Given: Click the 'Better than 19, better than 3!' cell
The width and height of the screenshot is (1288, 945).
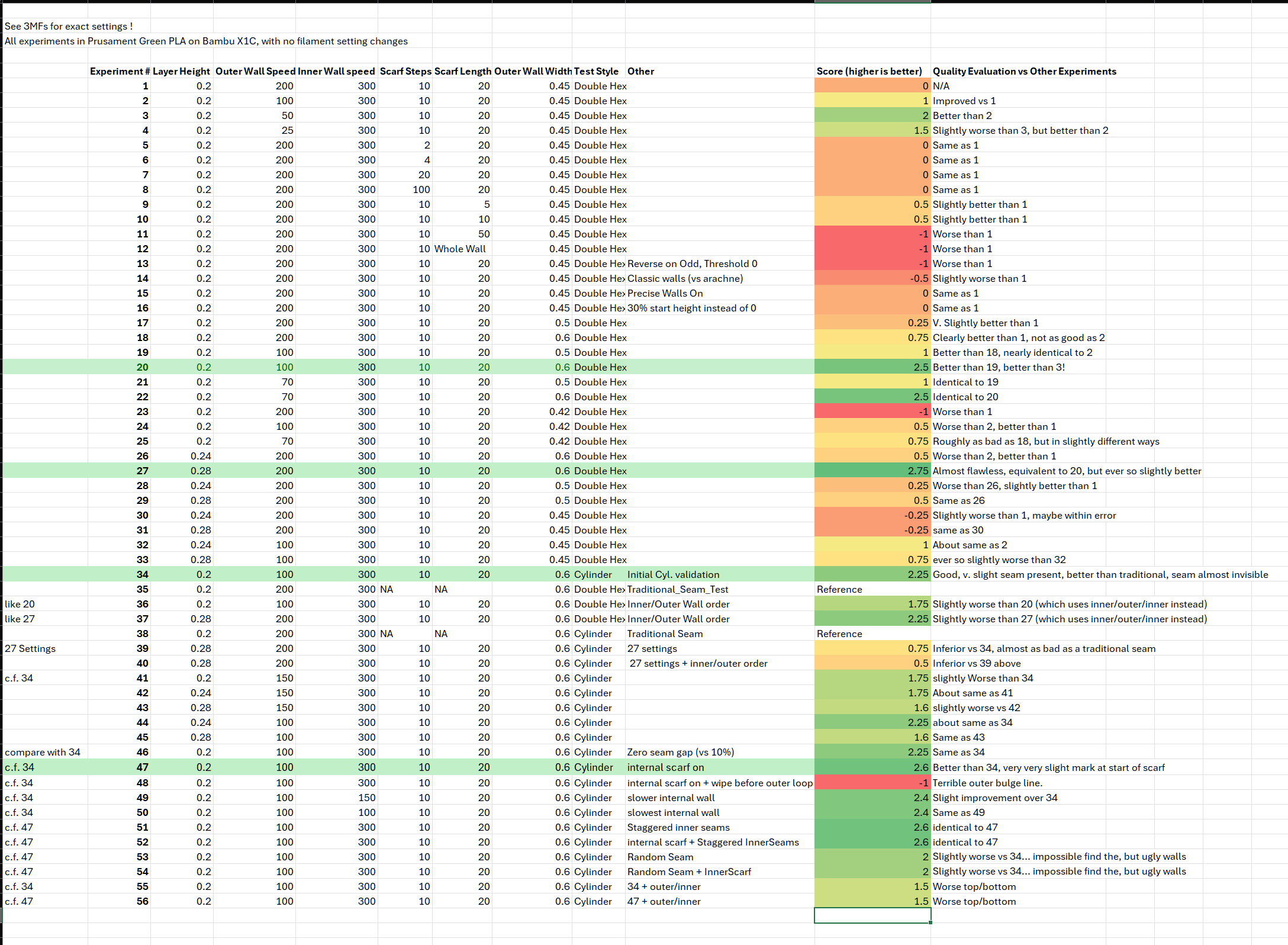Looking at the screenshot, I should tap(999, 367).
